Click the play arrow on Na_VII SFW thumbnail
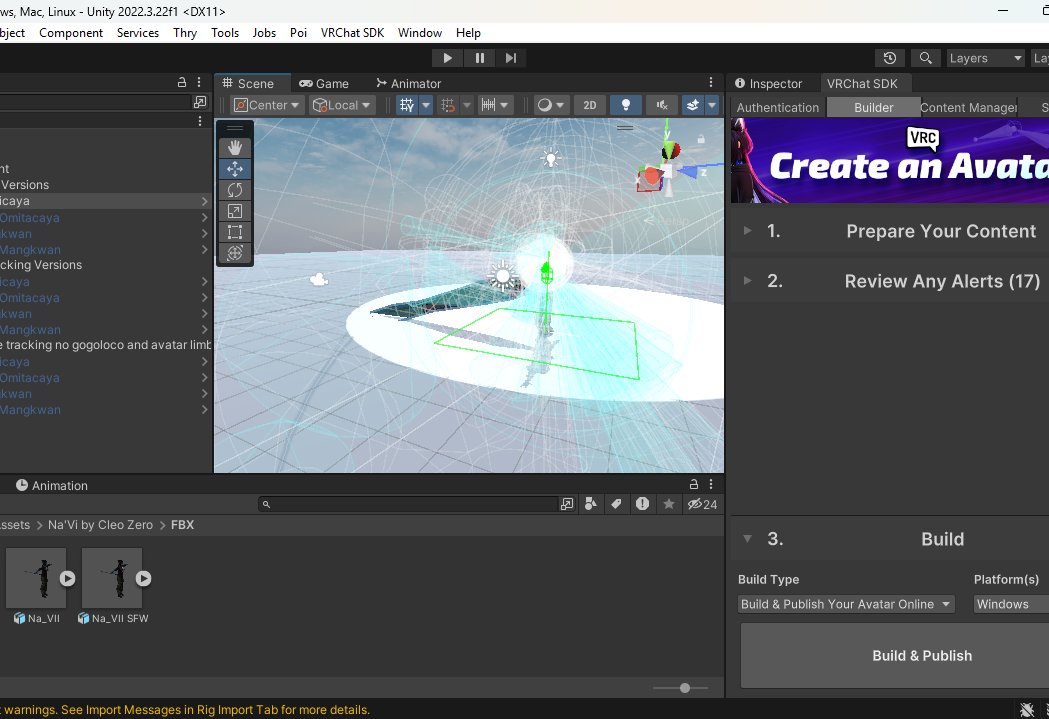 coord(144,579)
